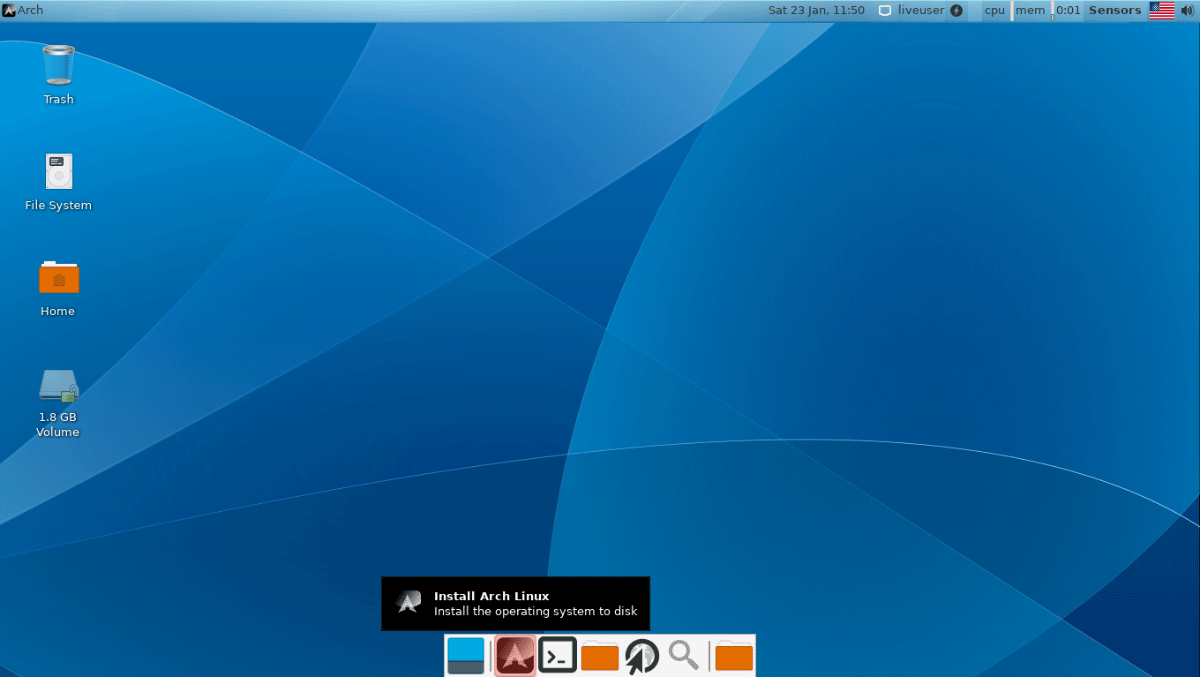Open the Sensors panel plugin
The image size is (1200, 677).
point(1115,10)
